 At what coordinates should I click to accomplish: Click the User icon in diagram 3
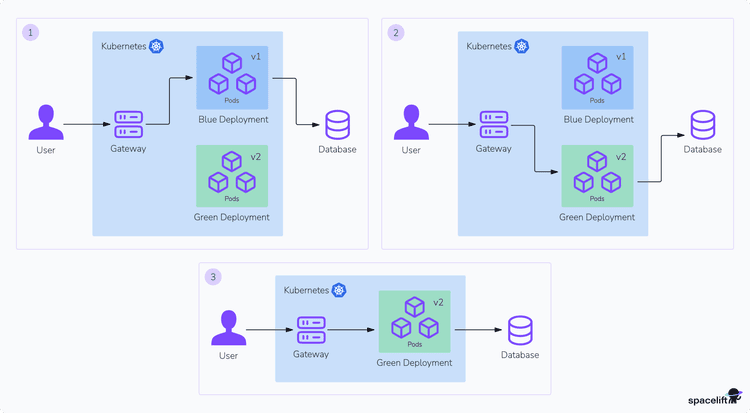pos(229,328)
